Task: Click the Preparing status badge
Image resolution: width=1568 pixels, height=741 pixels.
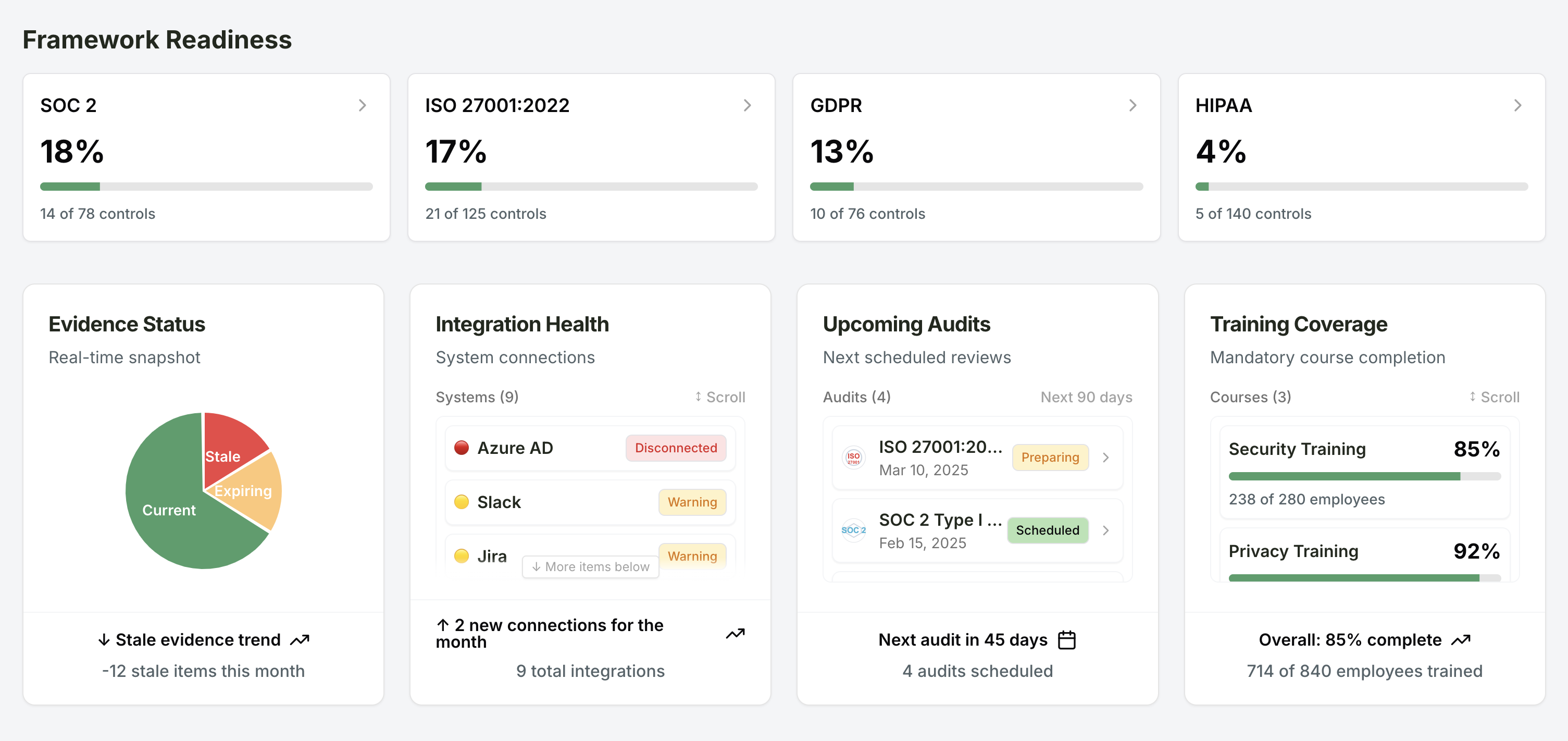Action: click(x=1050, y=458)
